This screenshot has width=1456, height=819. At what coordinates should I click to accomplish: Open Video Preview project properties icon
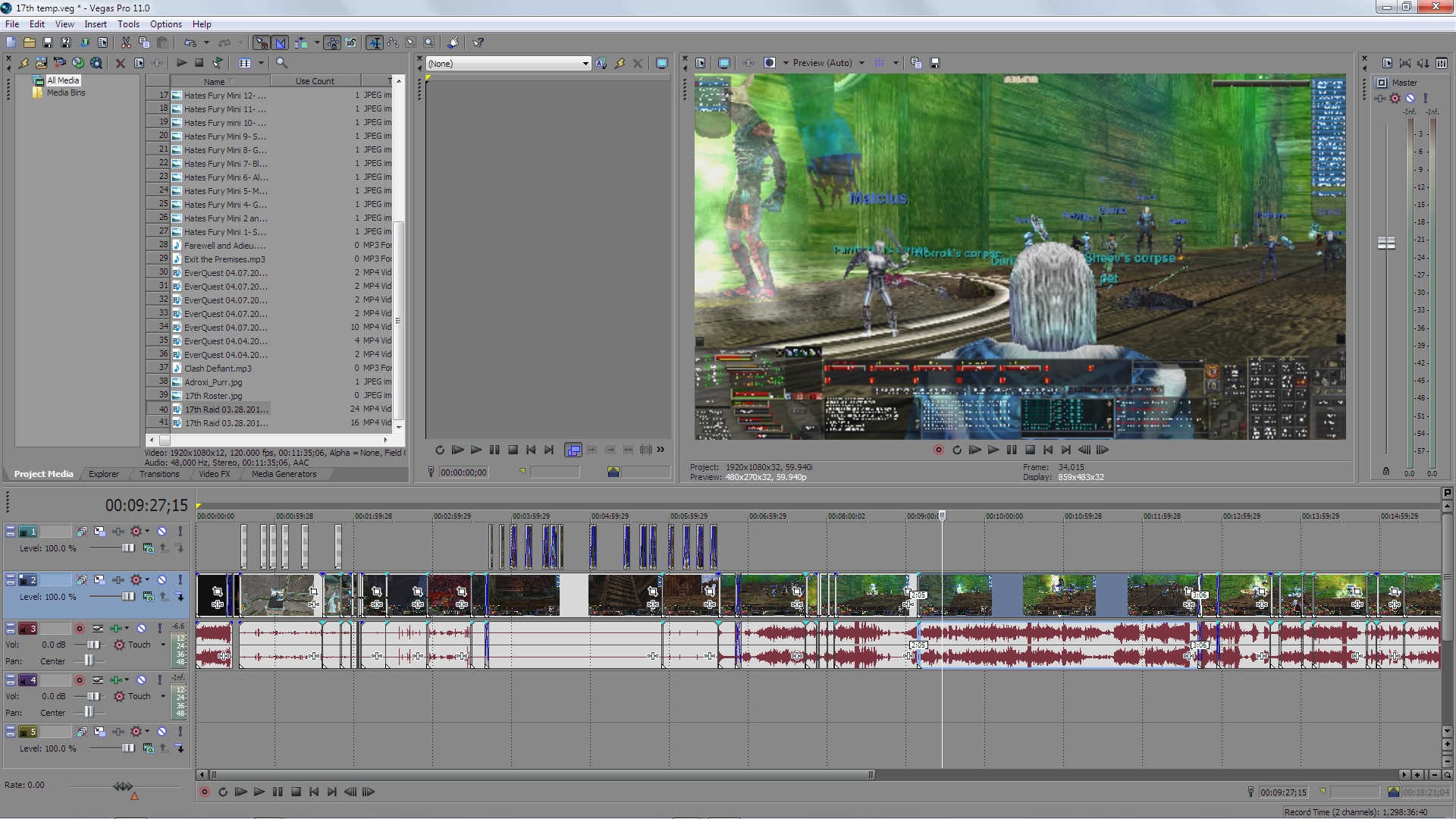click(x=700, y=63)
